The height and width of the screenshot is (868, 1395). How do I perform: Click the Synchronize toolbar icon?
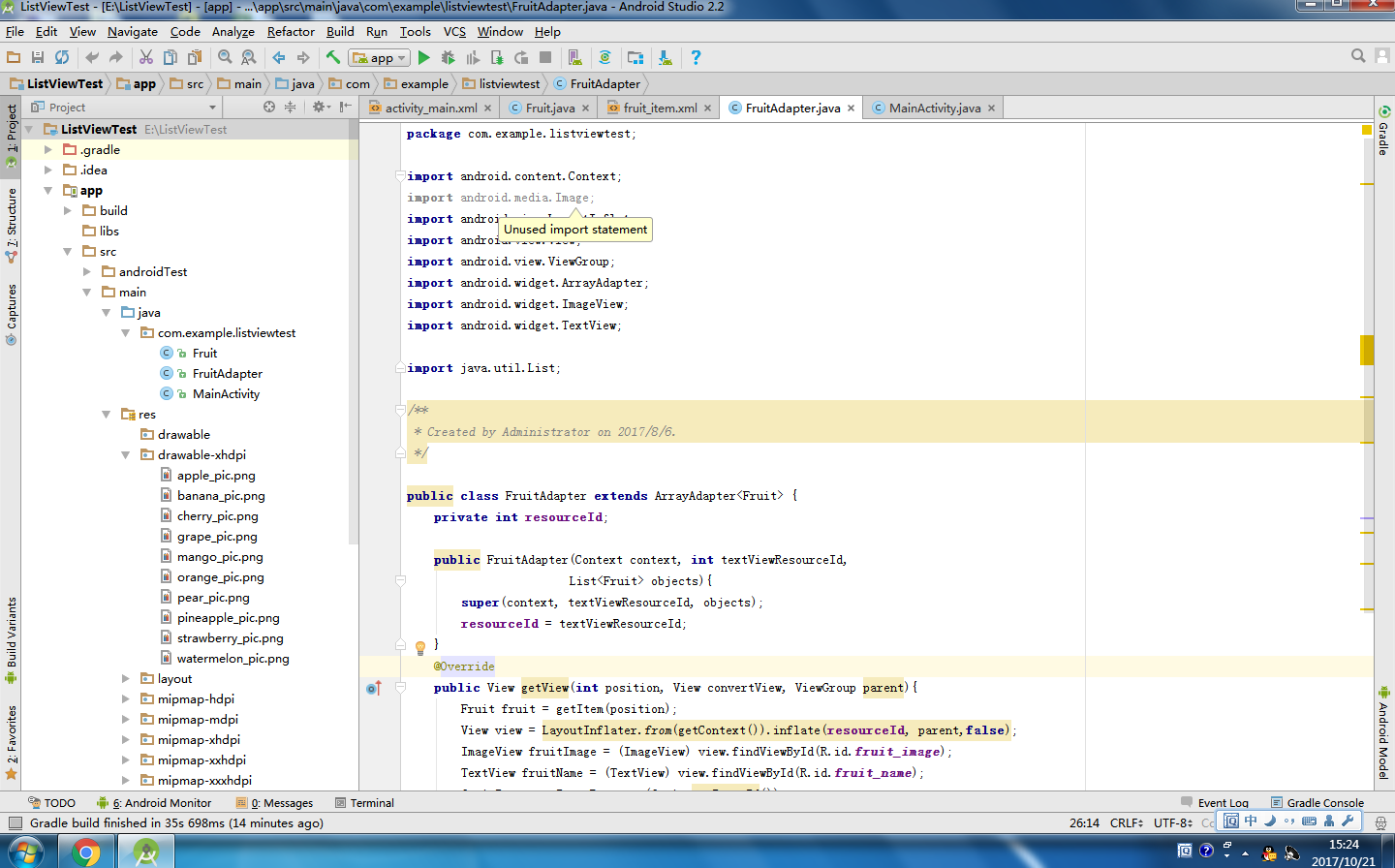(62, 57)
